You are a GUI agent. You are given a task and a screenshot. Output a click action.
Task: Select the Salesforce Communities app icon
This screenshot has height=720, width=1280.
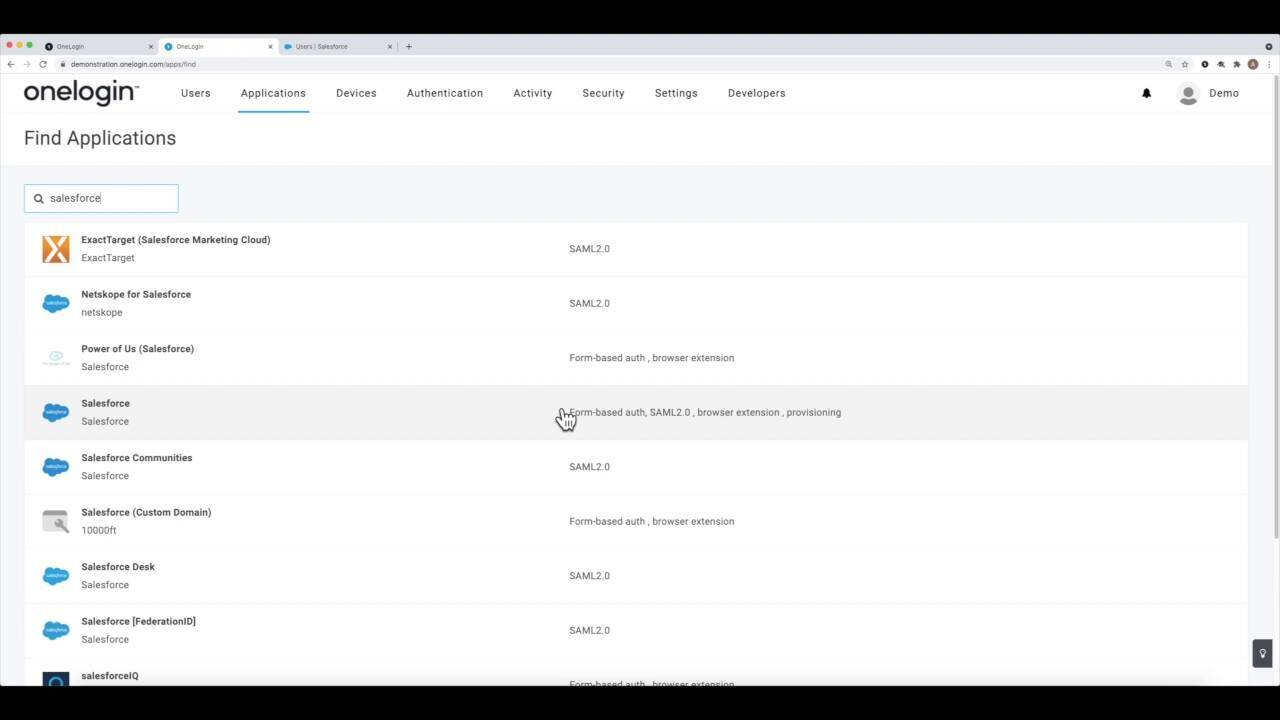[55, 466]
